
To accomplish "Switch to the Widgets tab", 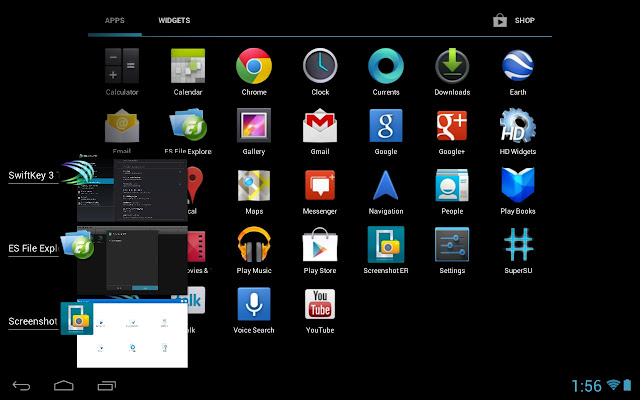I will pos(174,20).
